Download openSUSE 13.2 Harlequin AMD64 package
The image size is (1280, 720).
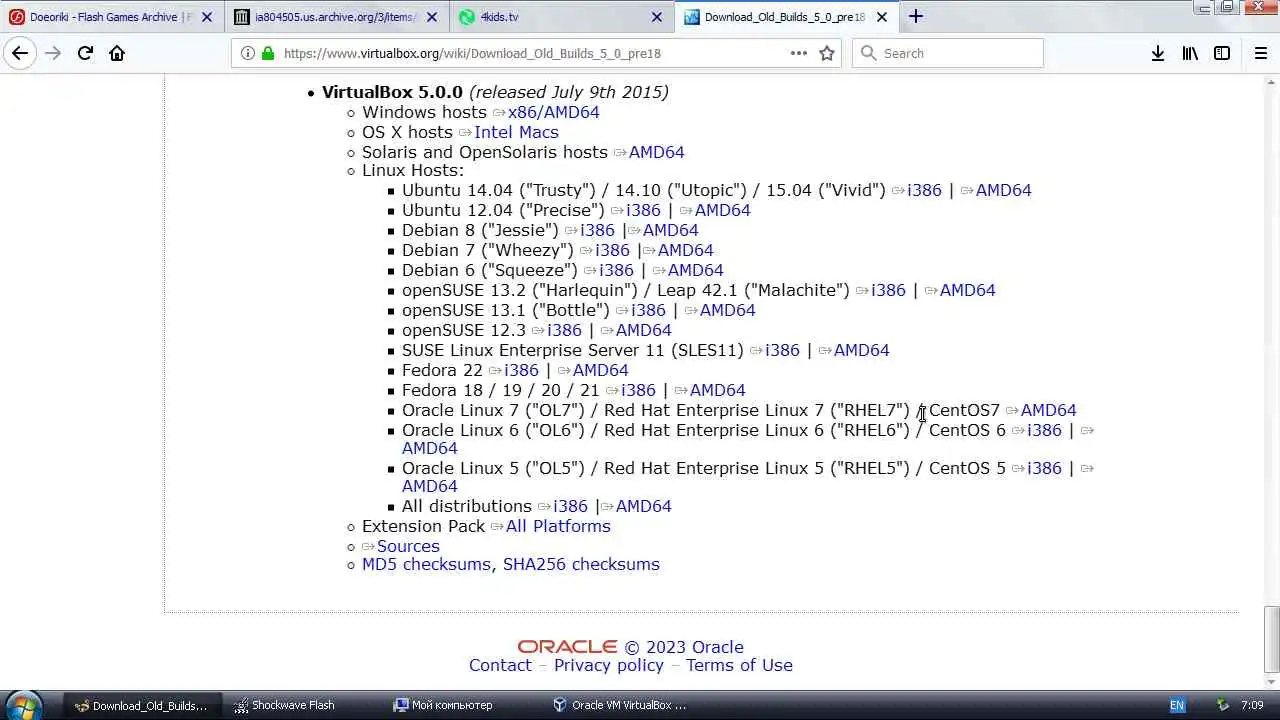[x=967, y=290]
